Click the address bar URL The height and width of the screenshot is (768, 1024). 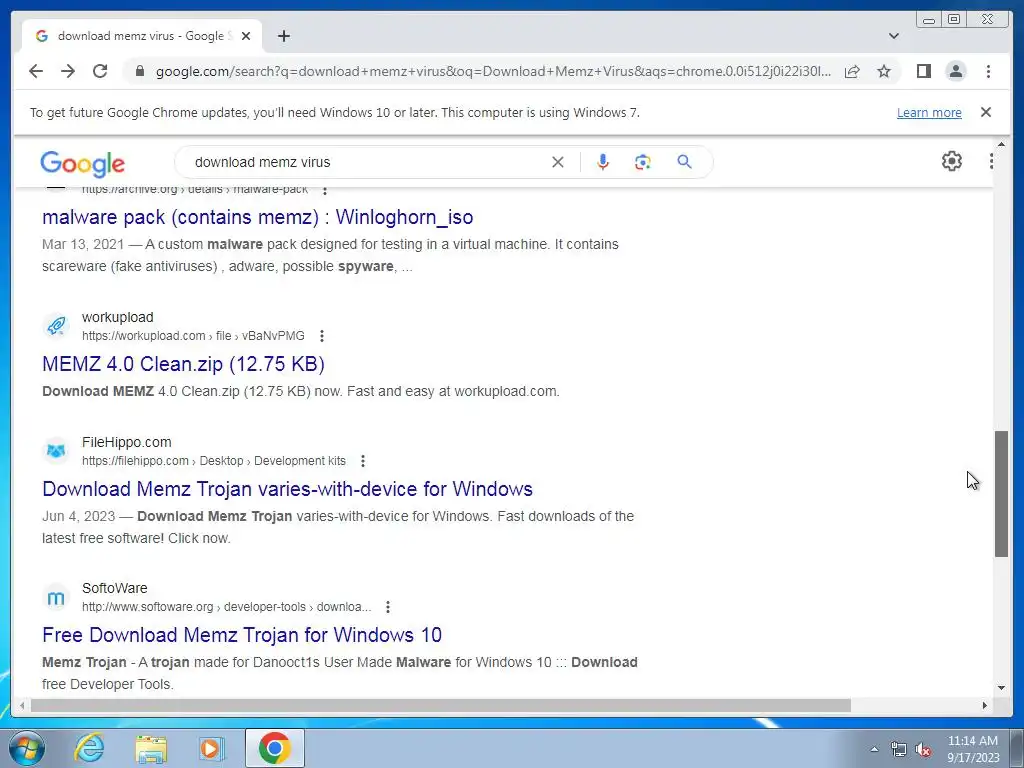[493, 71]
